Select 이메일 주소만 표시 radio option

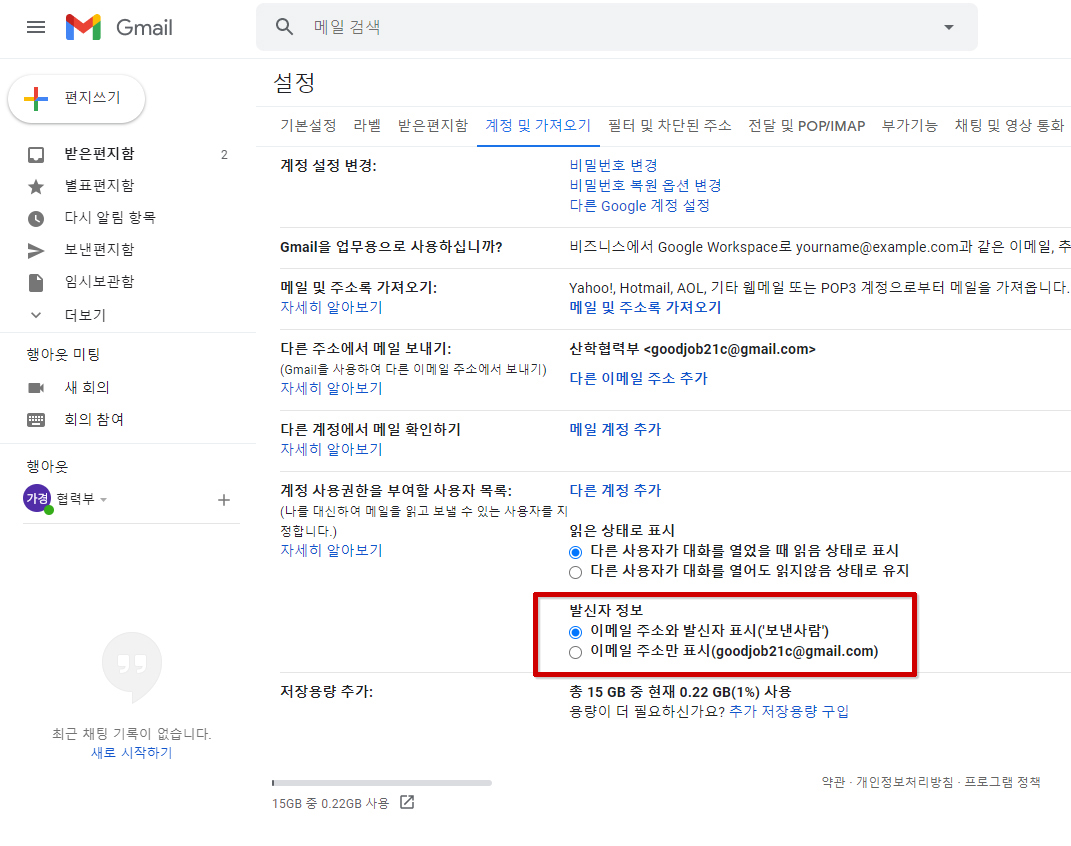(576, 653)
